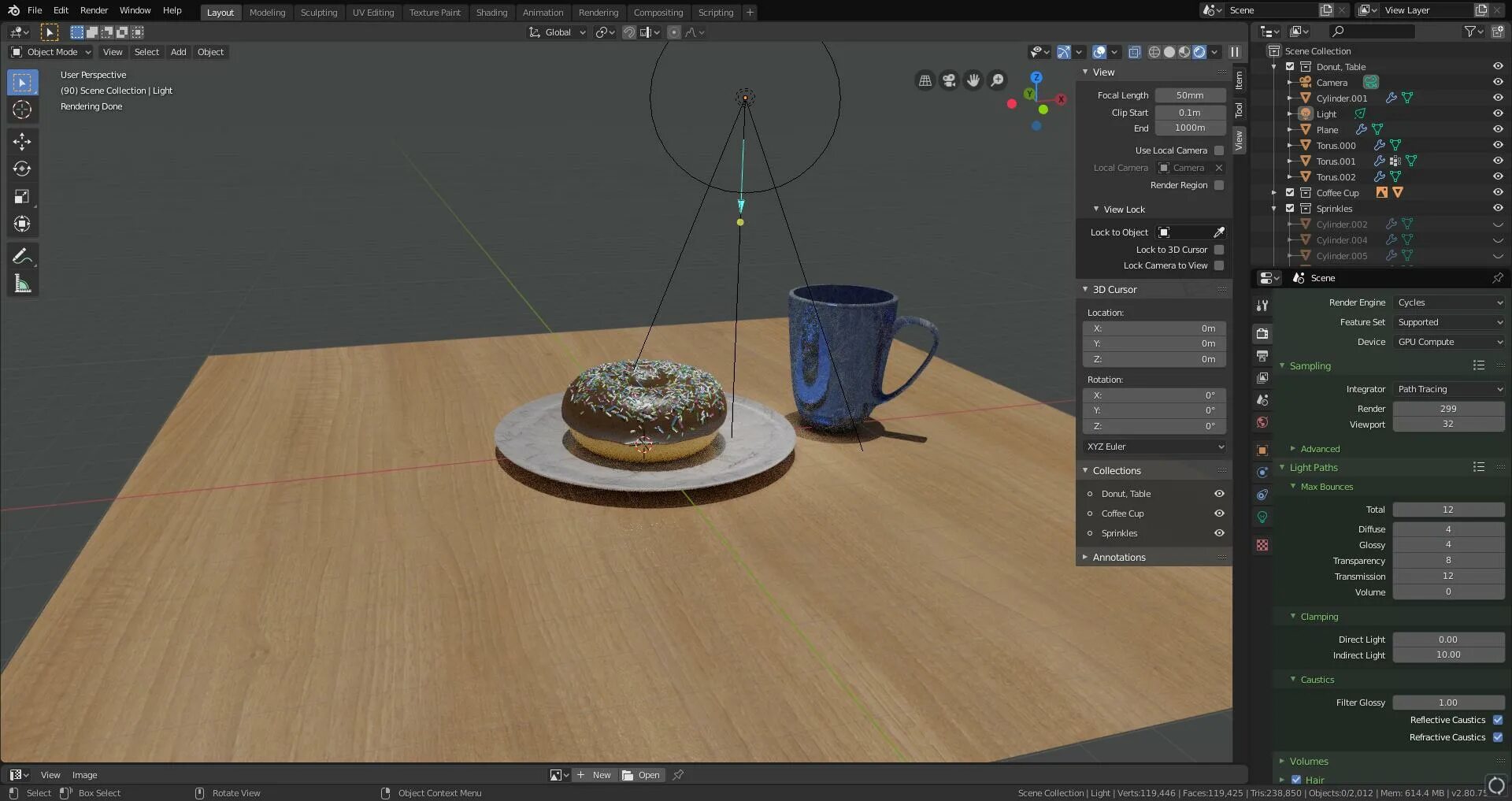Enable Lock to 3D Cursor

[x=1219, y=250]
